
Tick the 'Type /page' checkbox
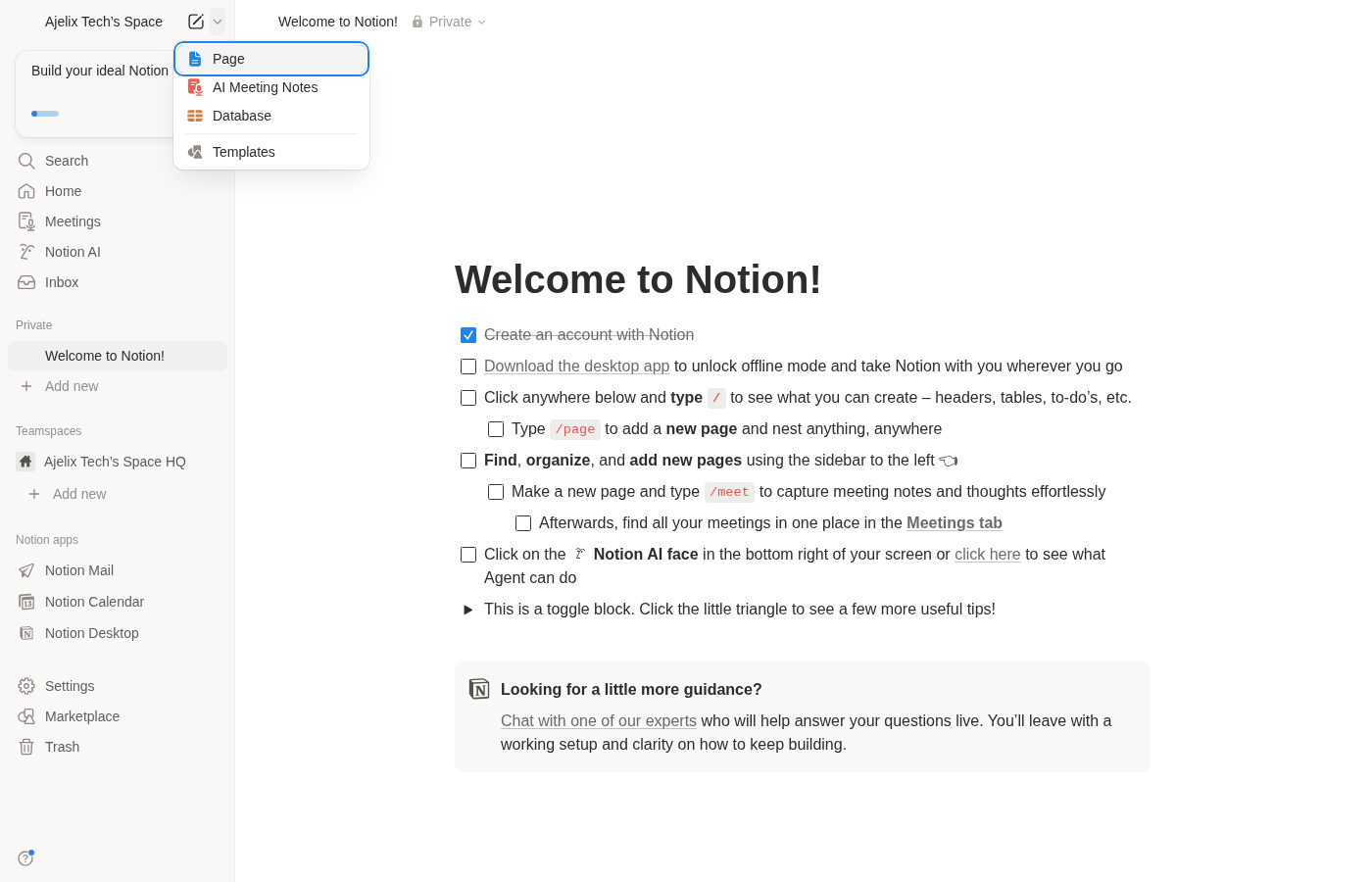[x=496, y=429]
